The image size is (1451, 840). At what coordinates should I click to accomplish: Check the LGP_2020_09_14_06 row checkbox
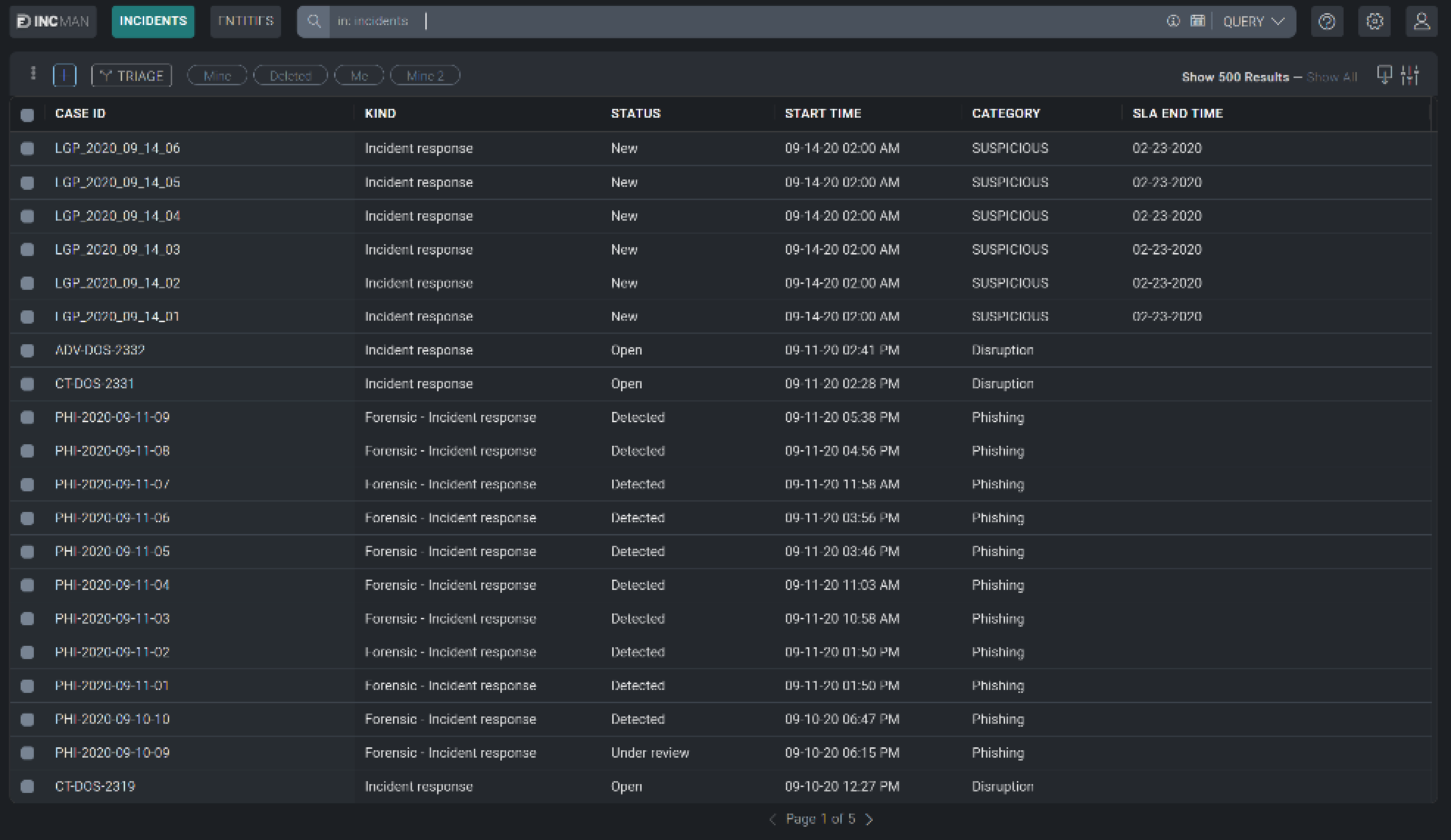click(x=27, y=149)
